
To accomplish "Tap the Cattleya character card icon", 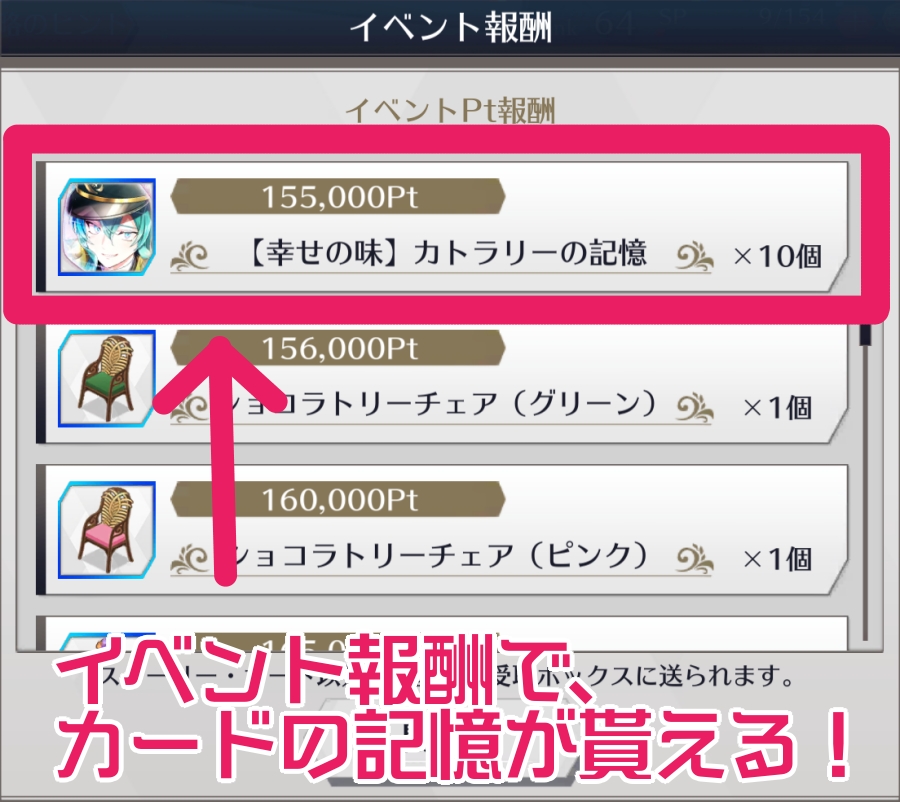I will tap(107, 227).
